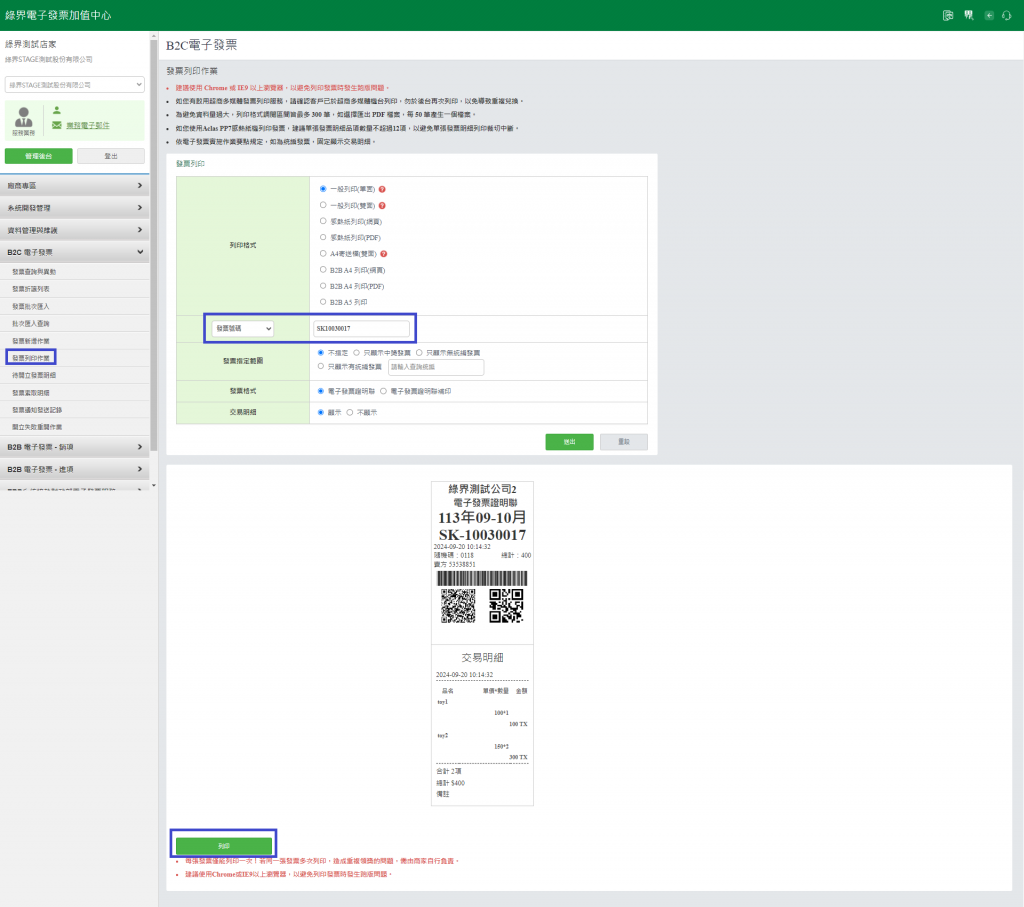The height and width of the screenshot is (907, 1024).
Task: Click the left QR code on invoice preview
Action: pos(458,606)
